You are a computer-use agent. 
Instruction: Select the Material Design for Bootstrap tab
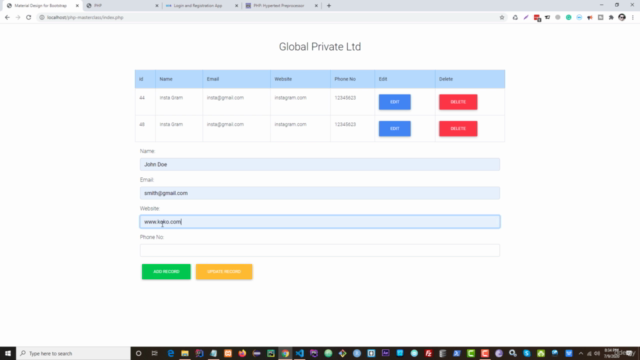click(x=41, y=6)
